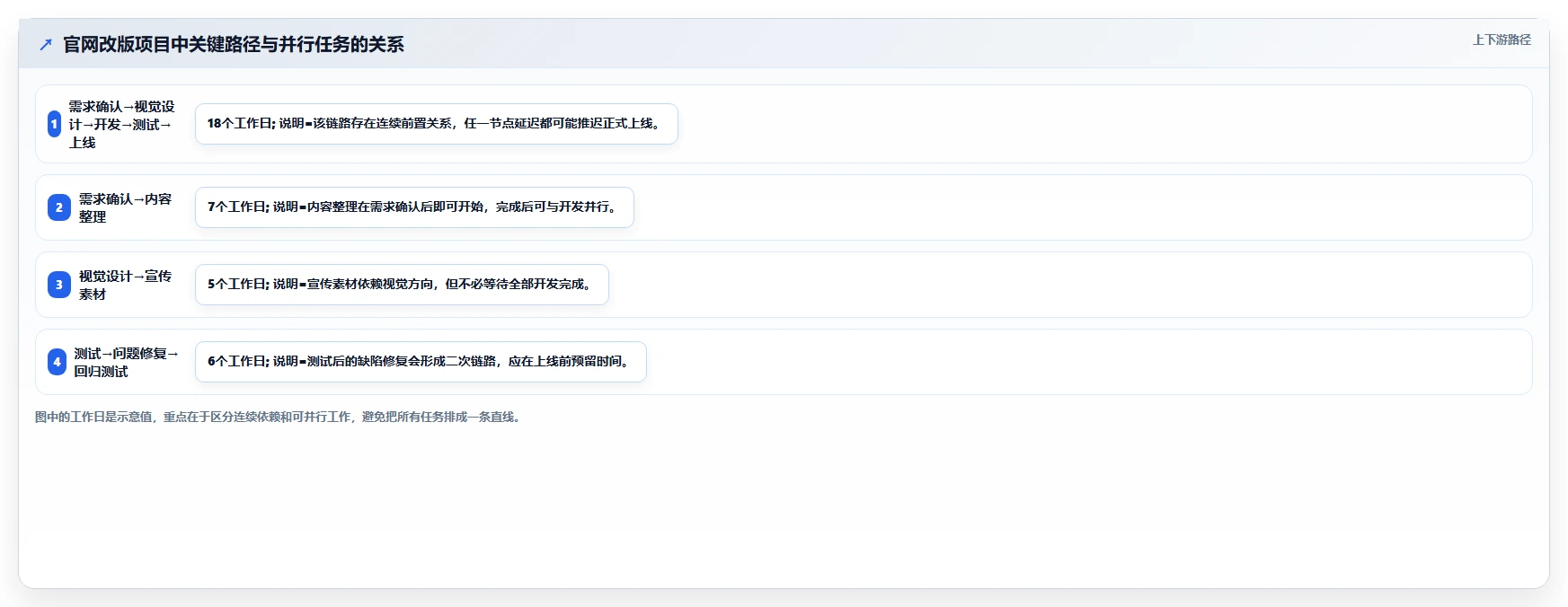Open the 5个工作日 description box
Screen dimensions: 1568x607
coord(402,285)
